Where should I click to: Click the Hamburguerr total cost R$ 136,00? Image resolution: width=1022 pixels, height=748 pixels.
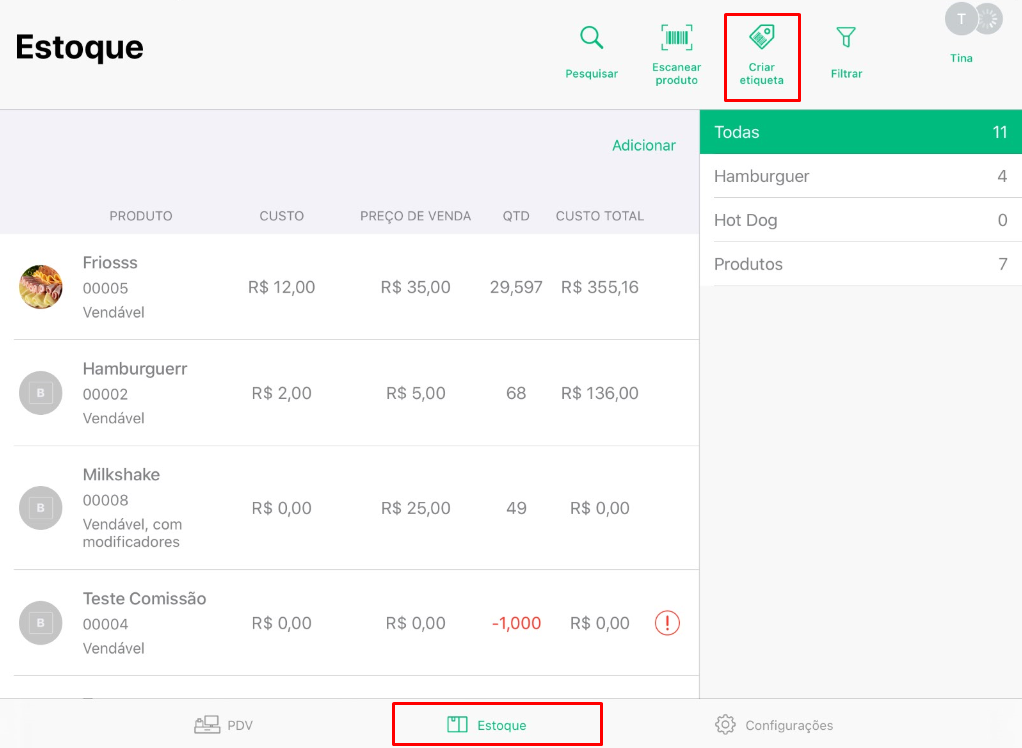pyautogui.click(x=600, y=393)
